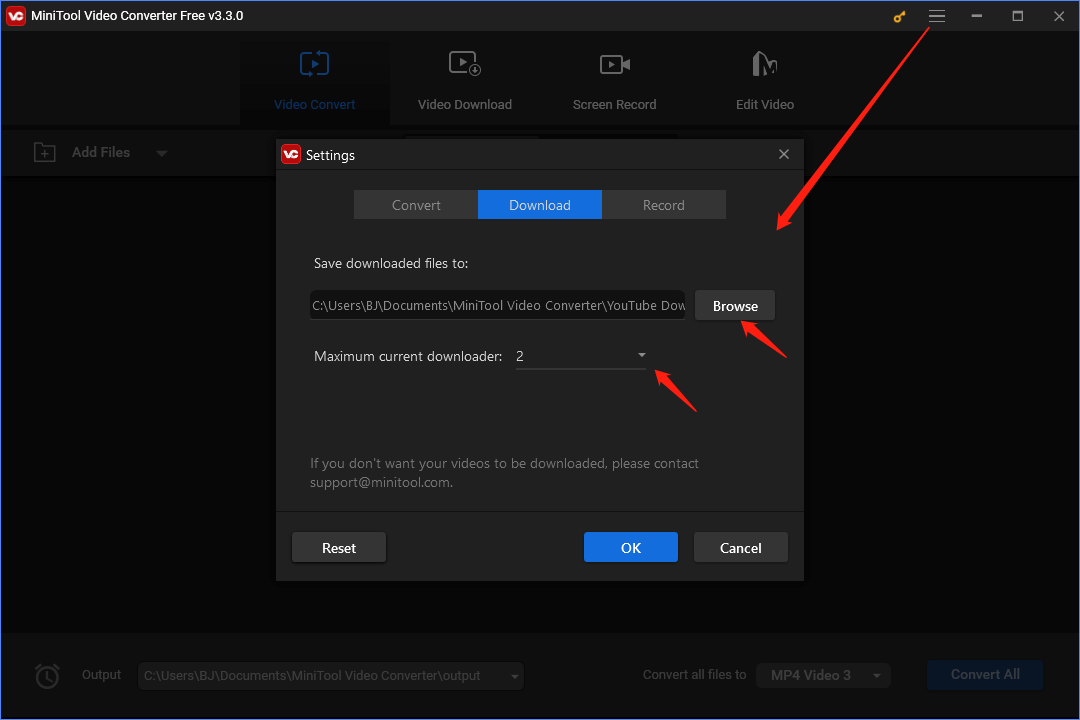Open the hamburger menu in title bar
1080x720 pixels.
point(937,16)
